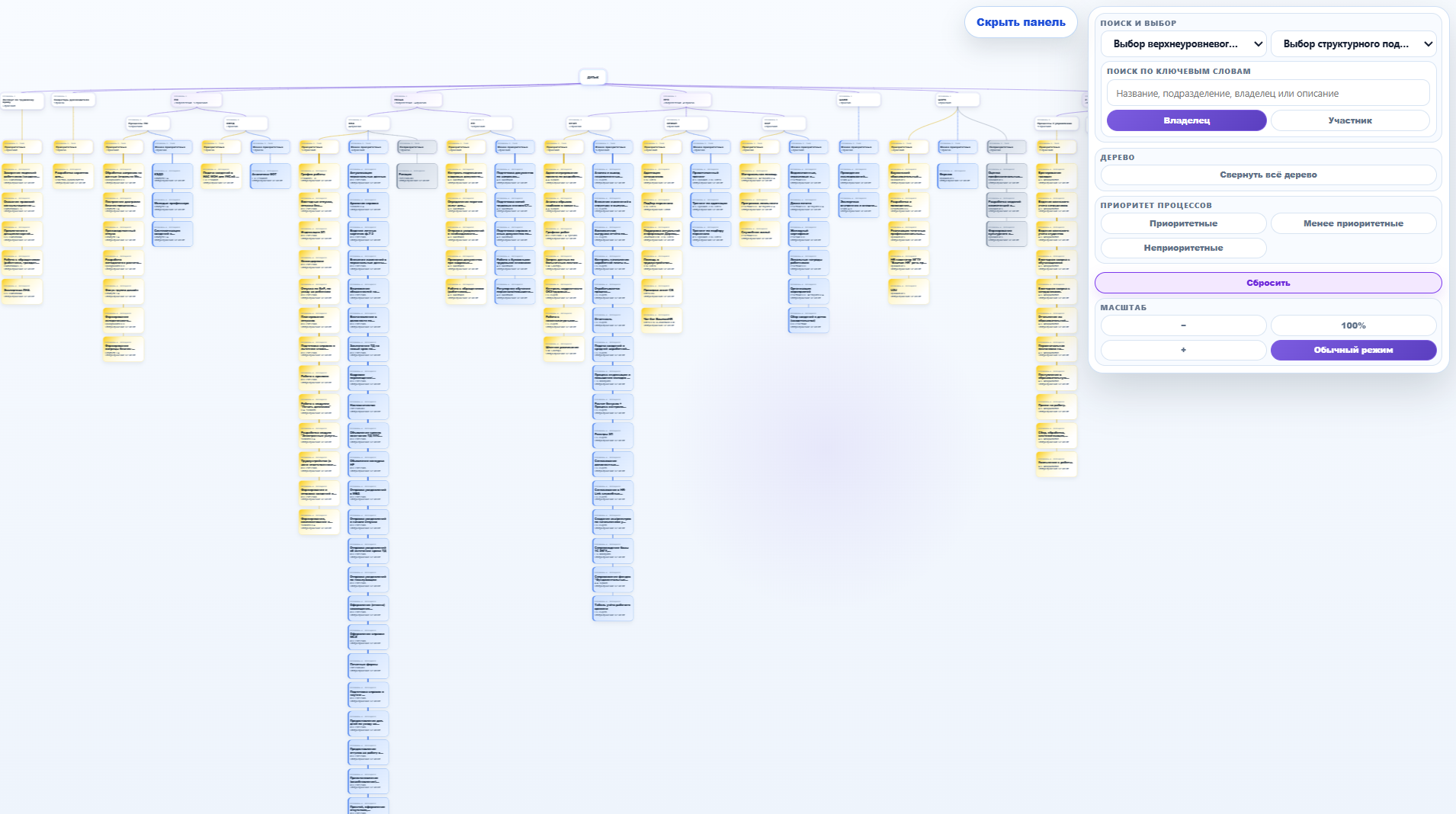Decrease zoom with the minus button
The width and height of the screenshot is (1456, 814).
pyautogui.click(x=1183, y=325)
